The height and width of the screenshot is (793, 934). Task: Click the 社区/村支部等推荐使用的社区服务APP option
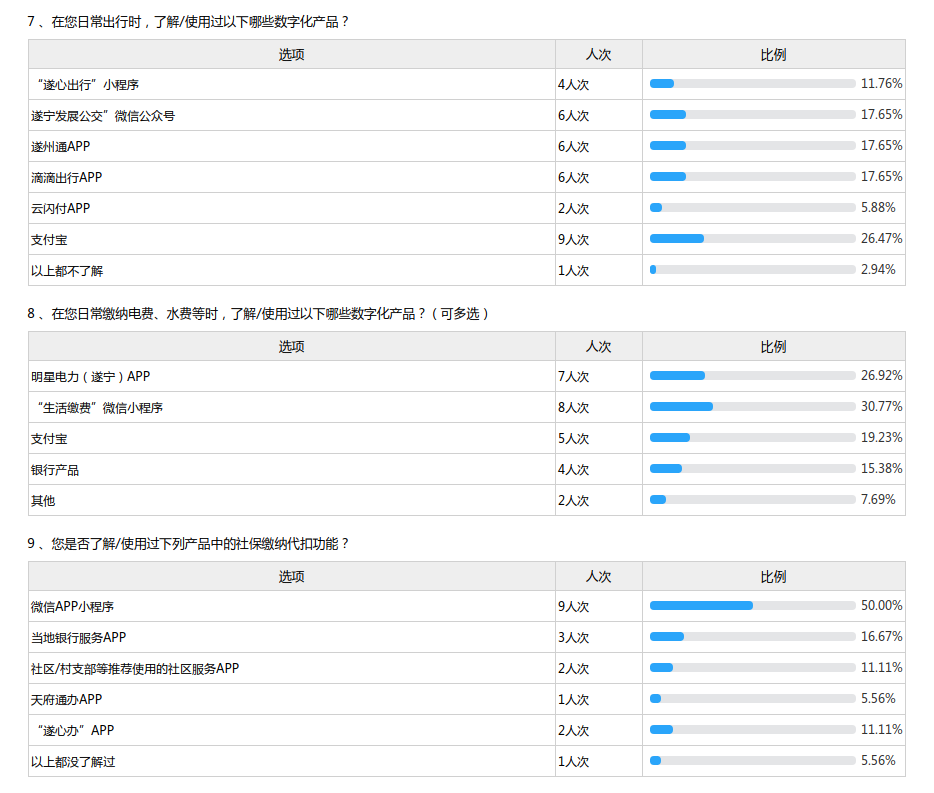(x=135, y=669)
